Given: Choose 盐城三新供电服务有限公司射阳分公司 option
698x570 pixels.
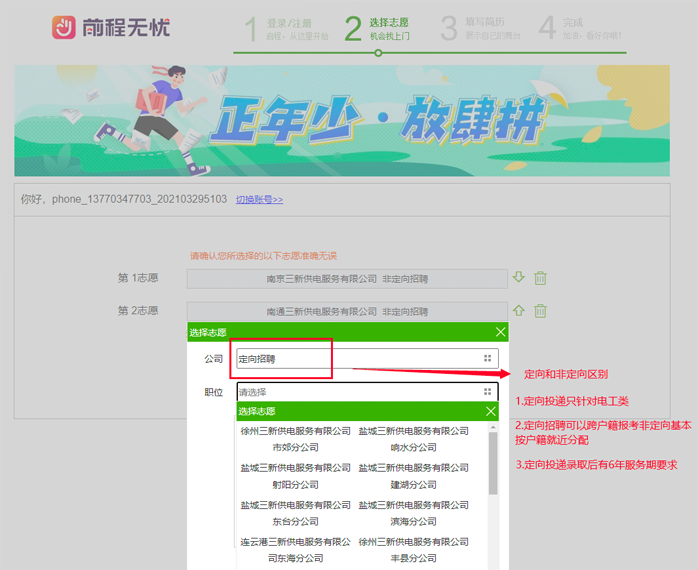Looking at the screenshot, I should pyautogui.click(x=295, y=475).
